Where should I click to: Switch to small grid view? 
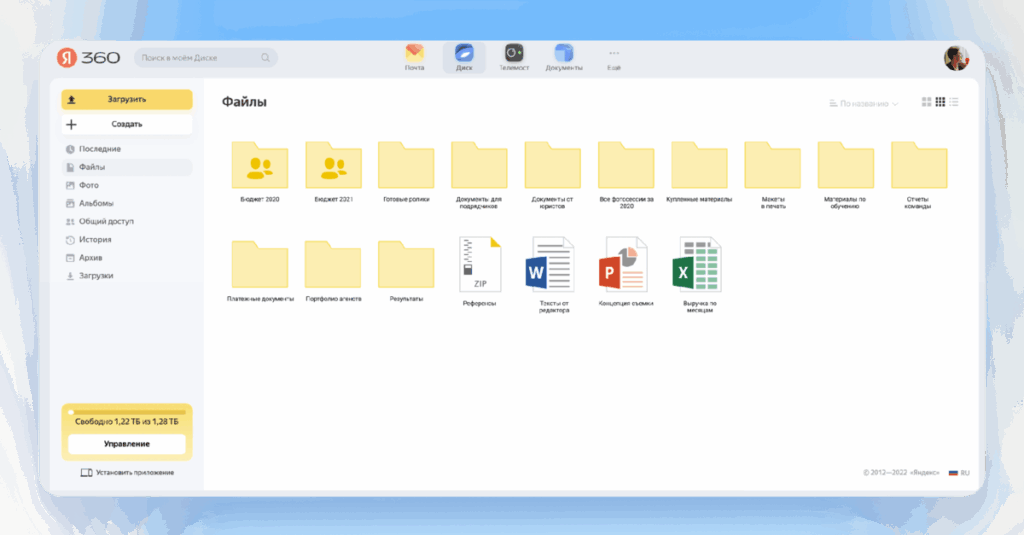click(940, 103)
